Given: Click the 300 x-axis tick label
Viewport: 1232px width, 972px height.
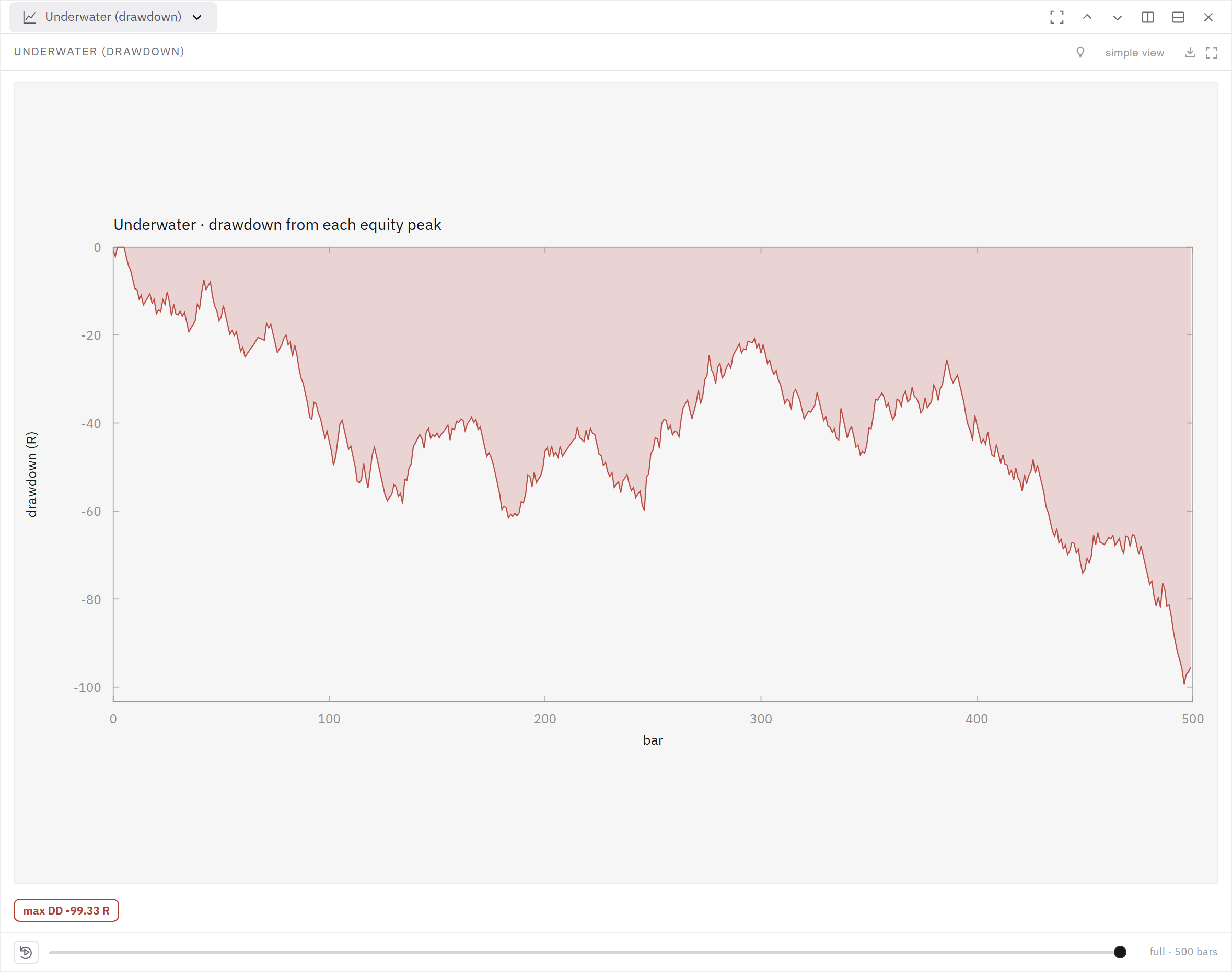Looking at the screenshot, I should pyautogui.click(x=761, y=719).
